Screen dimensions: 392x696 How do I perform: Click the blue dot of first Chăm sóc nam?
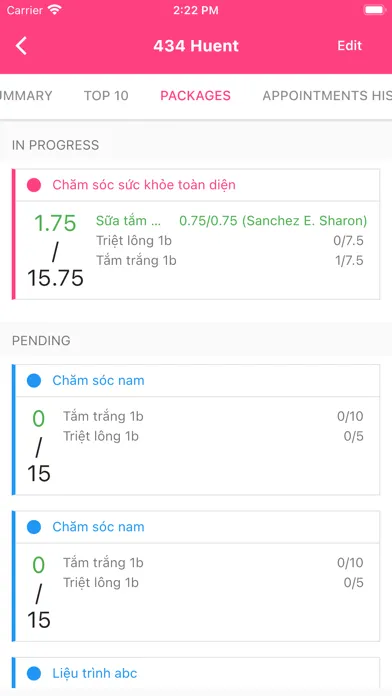click(x=34, y=380)
